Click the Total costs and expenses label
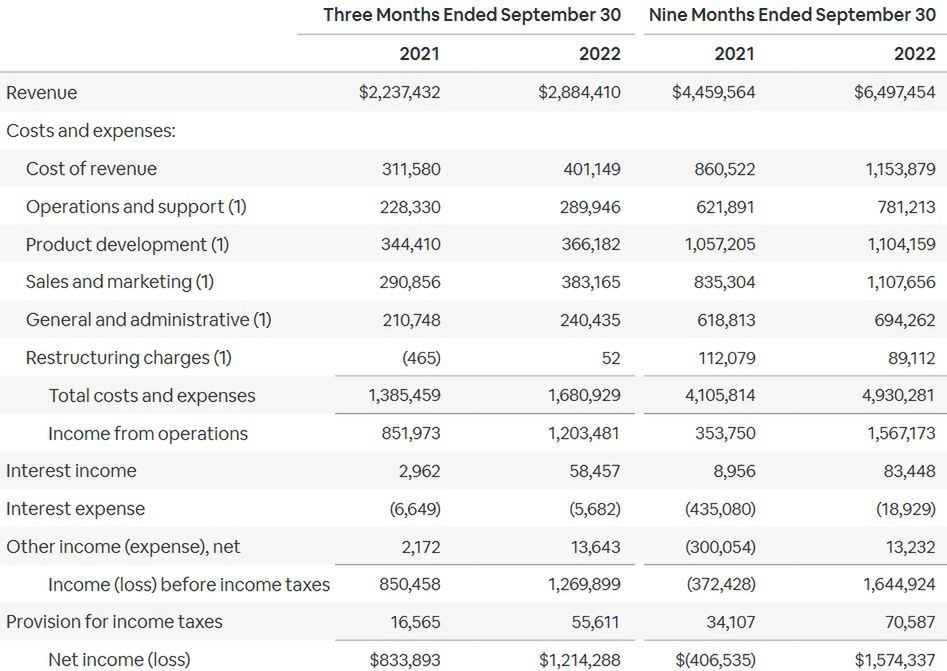Screen dimensions: 947x671 click(x=152, y=395)
